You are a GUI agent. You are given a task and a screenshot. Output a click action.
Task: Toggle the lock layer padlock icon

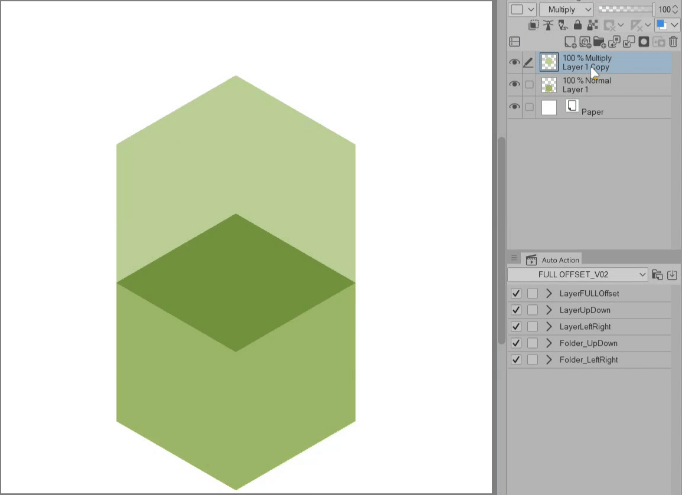tap(578, 25)
